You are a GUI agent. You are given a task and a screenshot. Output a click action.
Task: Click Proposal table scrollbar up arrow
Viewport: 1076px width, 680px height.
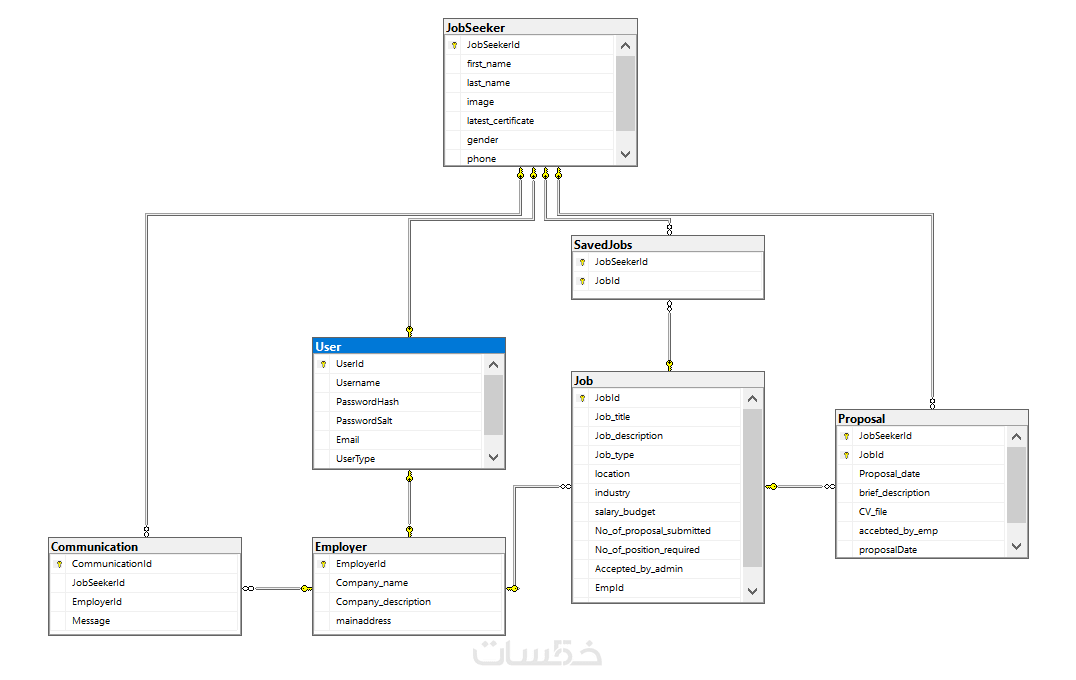pyautogui.click(x=1016, y=436)
